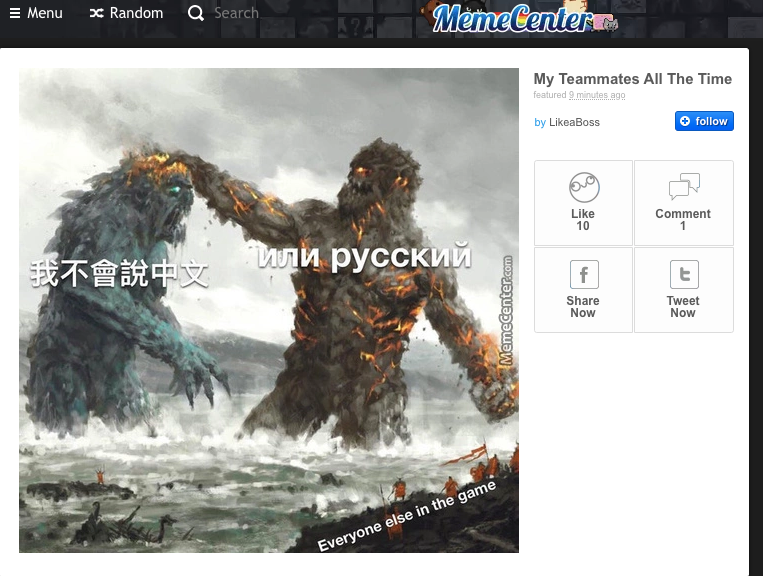The height and width of the screenshot is (576, 763).
Task: Open Comment speech bubbles icon
Action: pos(684,186)
